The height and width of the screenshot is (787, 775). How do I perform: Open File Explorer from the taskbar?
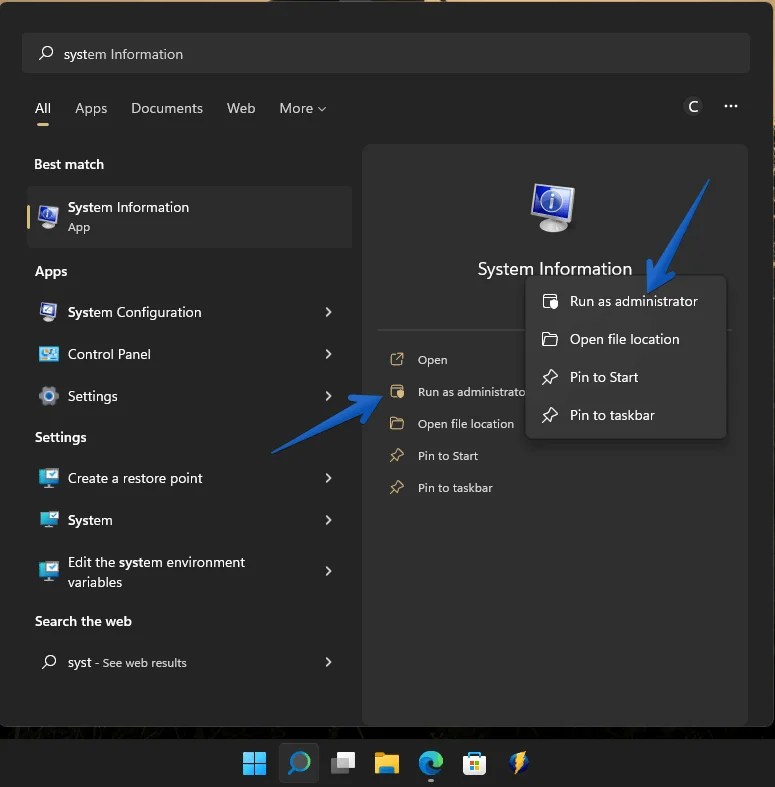click(386, 763)
